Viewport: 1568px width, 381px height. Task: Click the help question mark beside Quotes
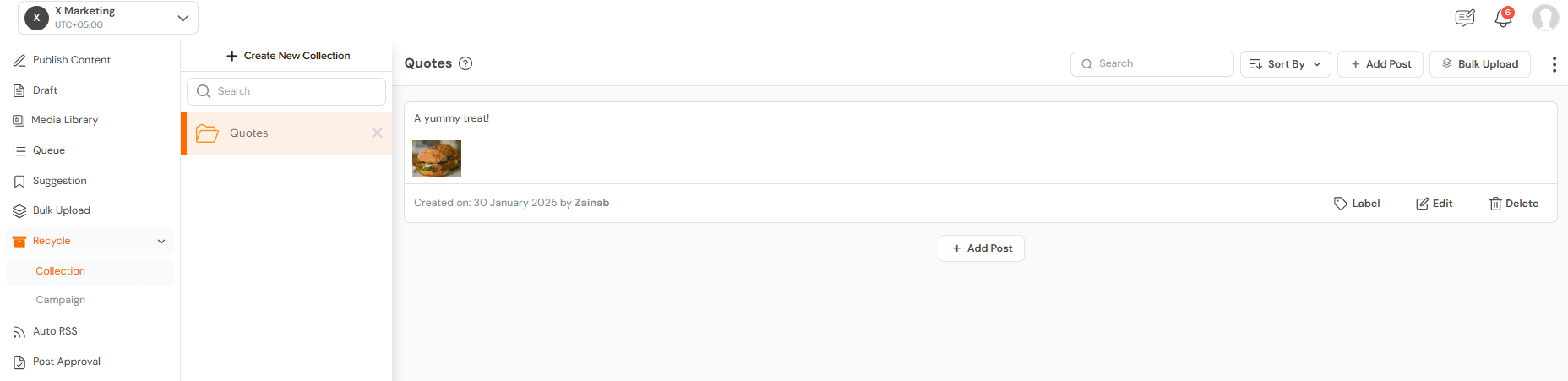465,63
